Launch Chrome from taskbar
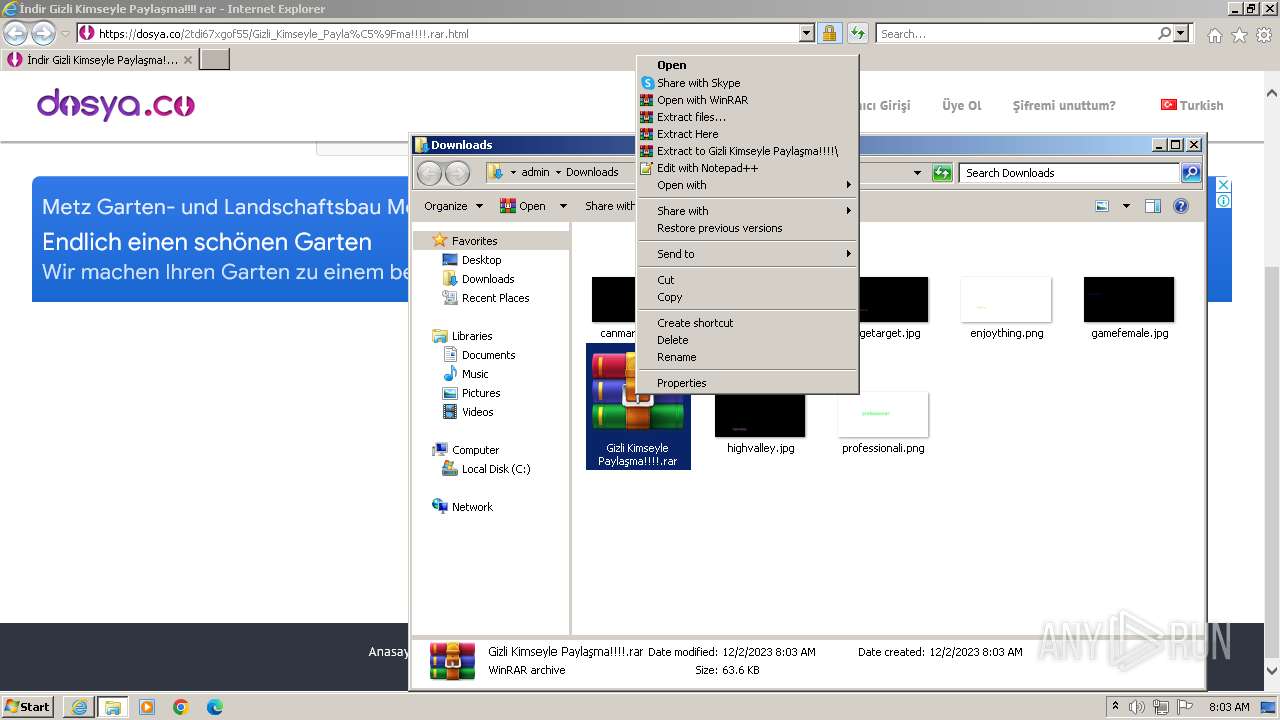The image size is (1280, 720). [181, 707]
